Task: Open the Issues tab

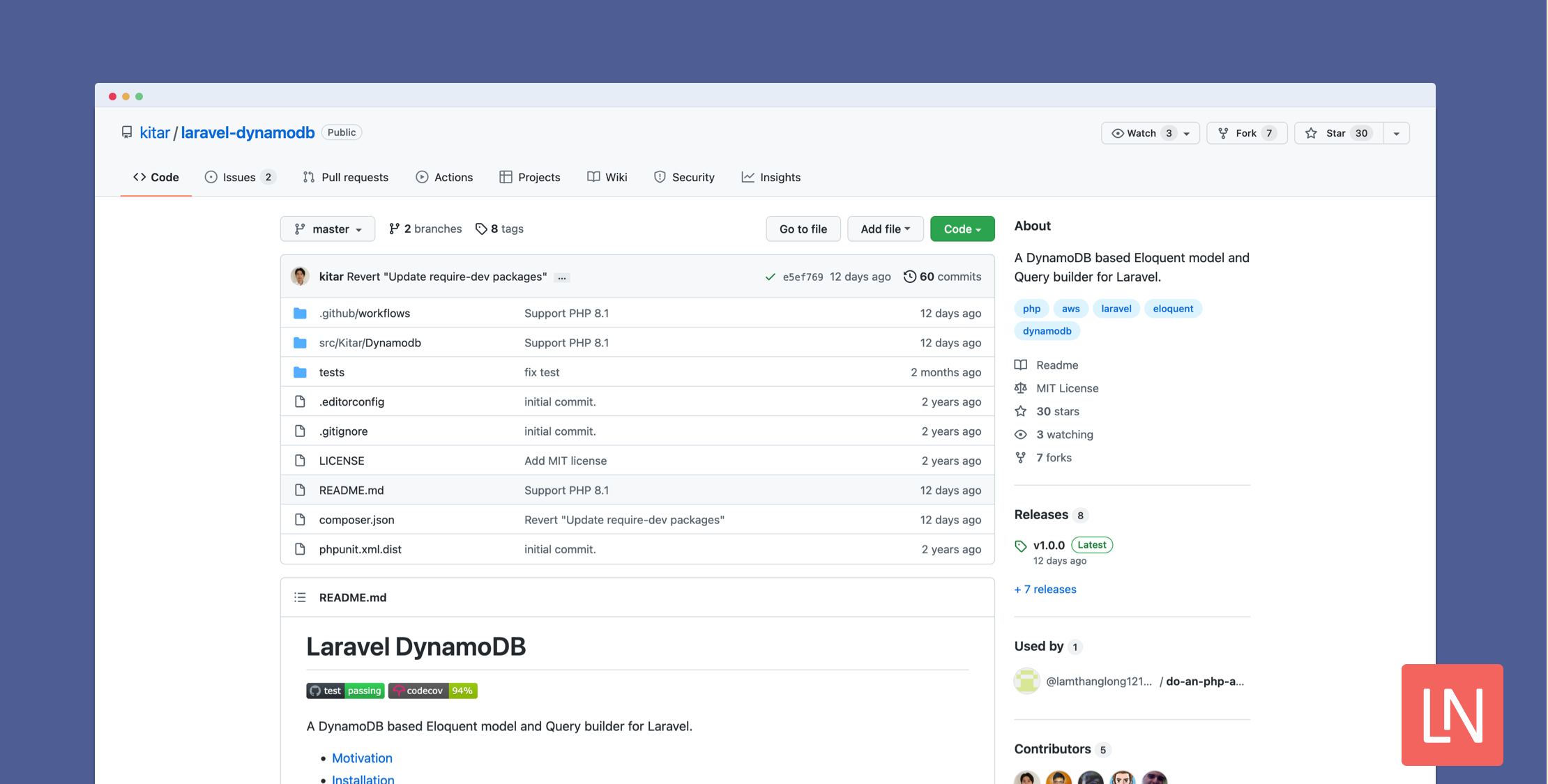Action: 240,177
